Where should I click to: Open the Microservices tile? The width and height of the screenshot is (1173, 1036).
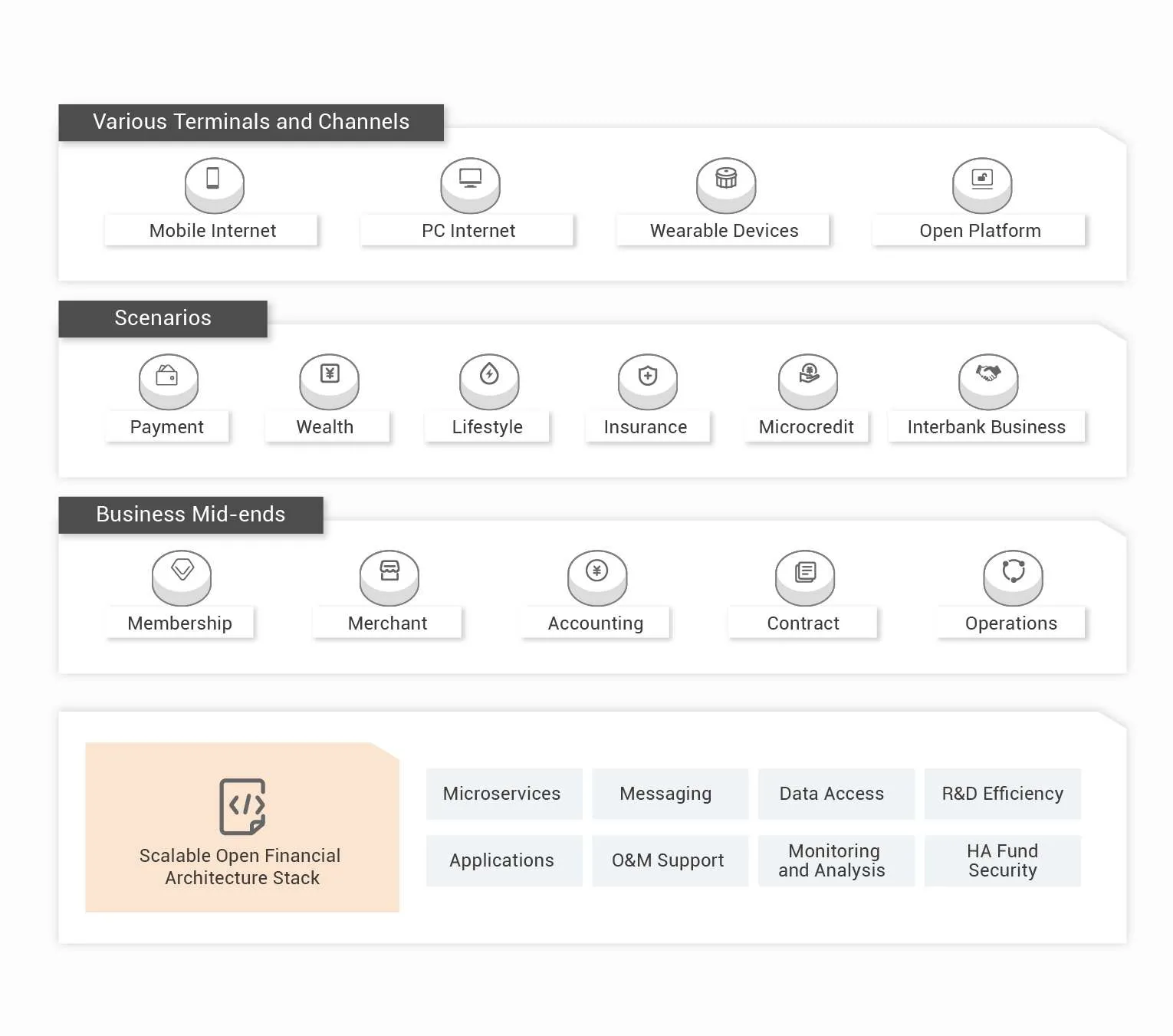pos(503,794)
